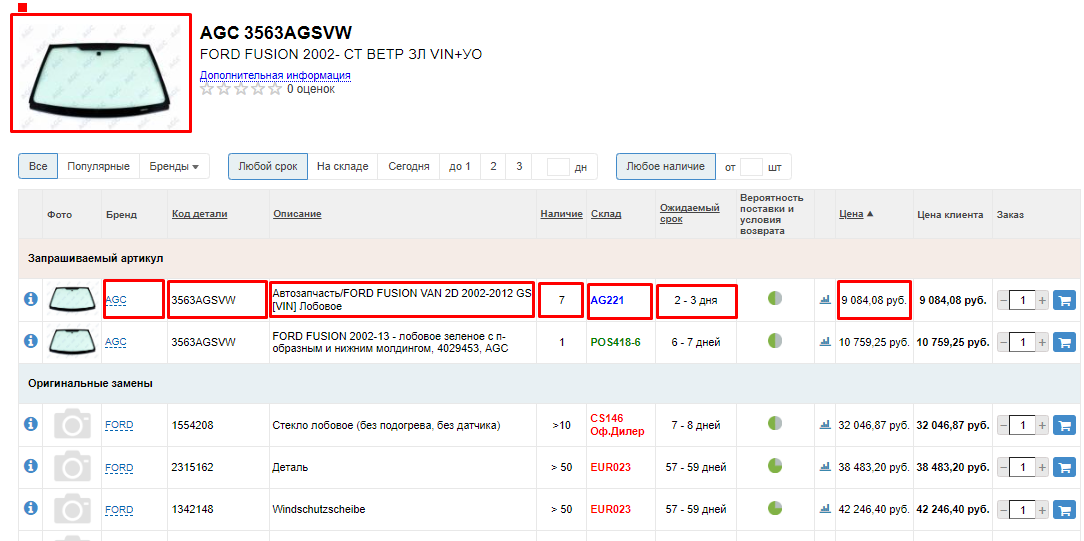
Task: Filter delivery within 2 days
Action: click(493, 167)
